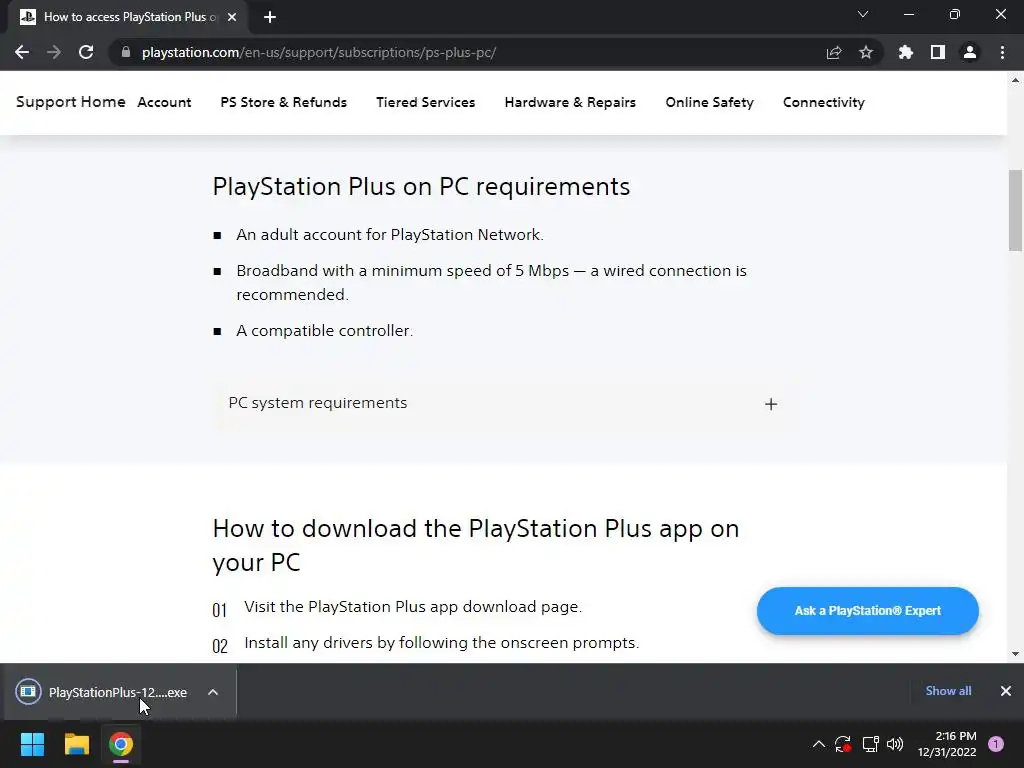Go to Support Home
Viewport: 1024px width, 768px height.
click(71, 102)
